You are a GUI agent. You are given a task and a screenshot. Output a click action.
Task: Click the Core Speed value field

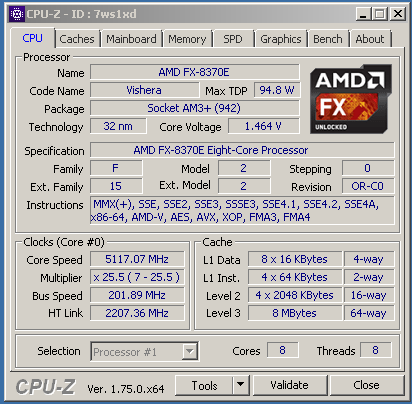pos(137,259)
